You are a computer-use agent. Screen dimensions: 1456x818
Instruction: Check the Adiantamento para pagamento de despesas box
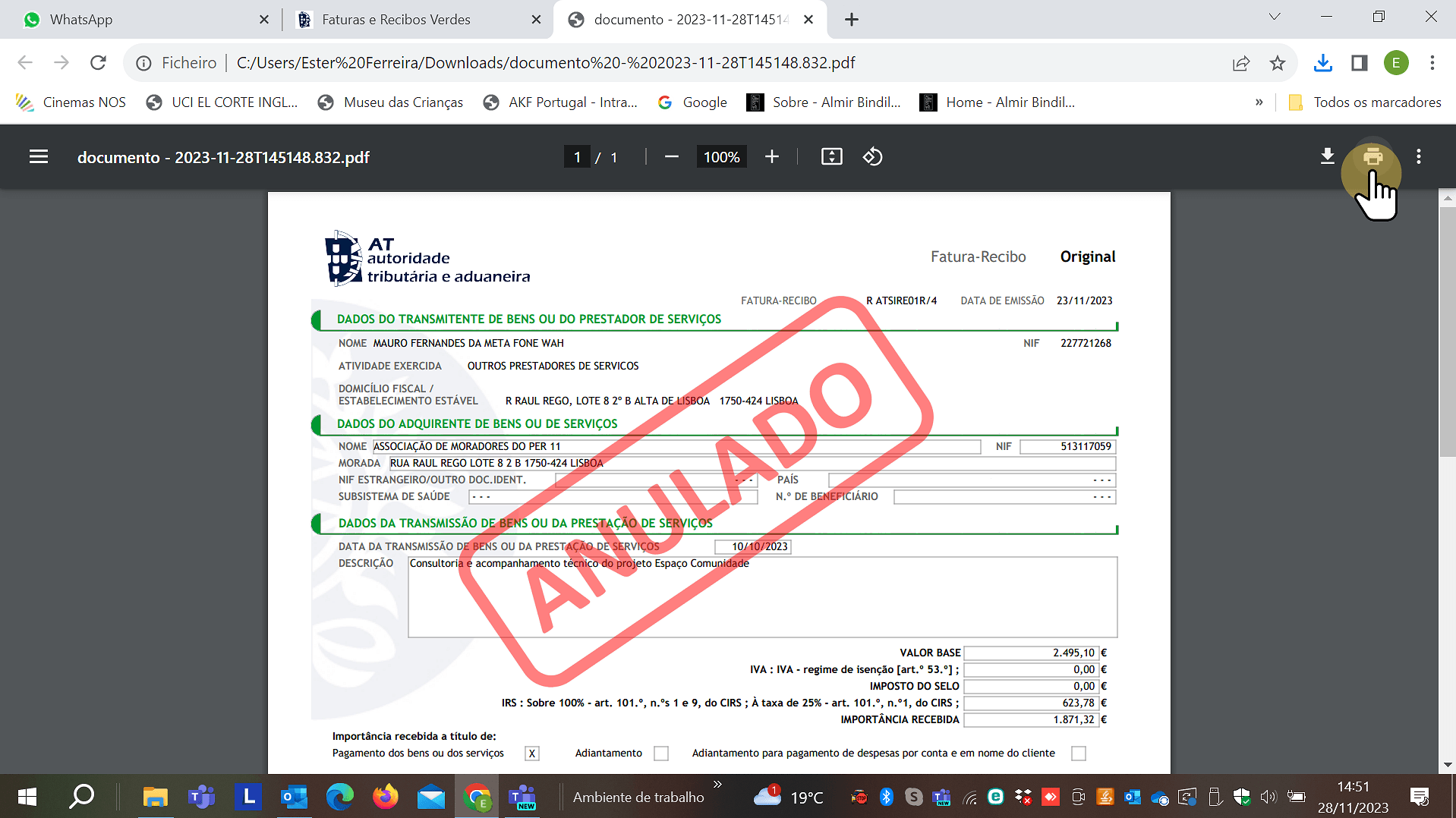[x=1078, y=754]
